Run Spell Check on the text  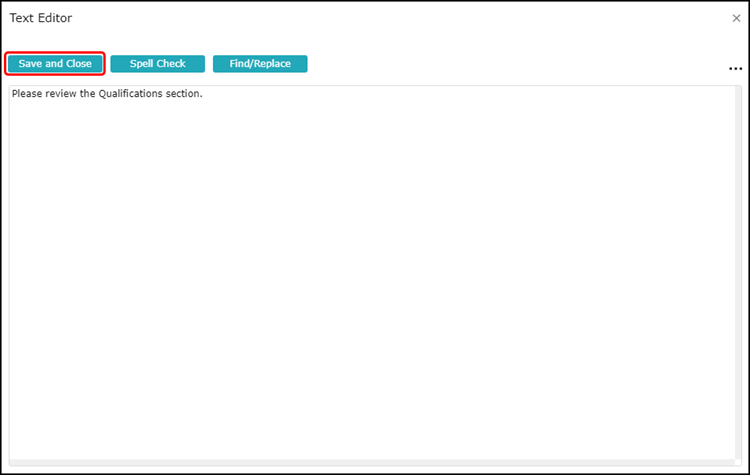(x=157, y=64)
